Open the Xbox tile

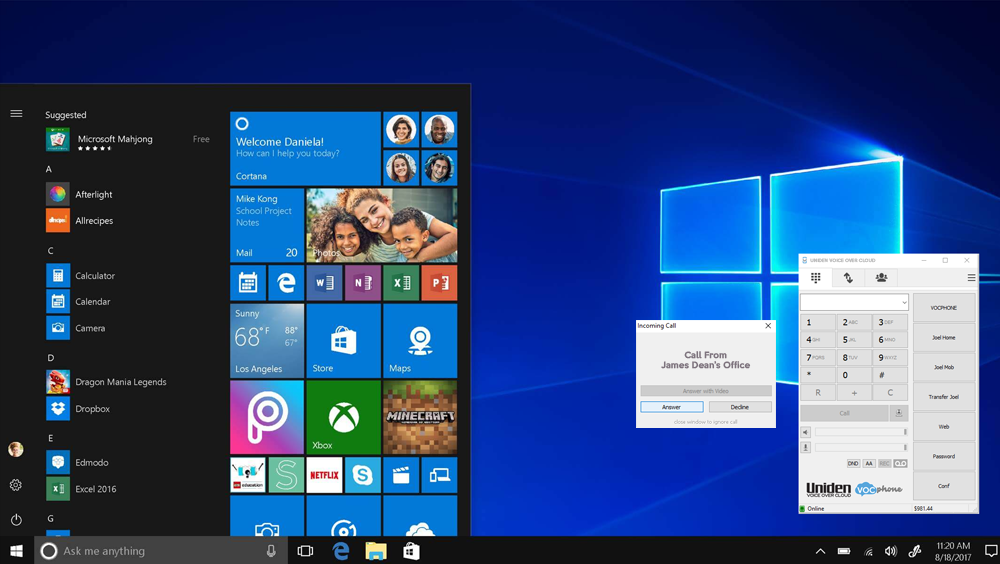coord(343,417)
